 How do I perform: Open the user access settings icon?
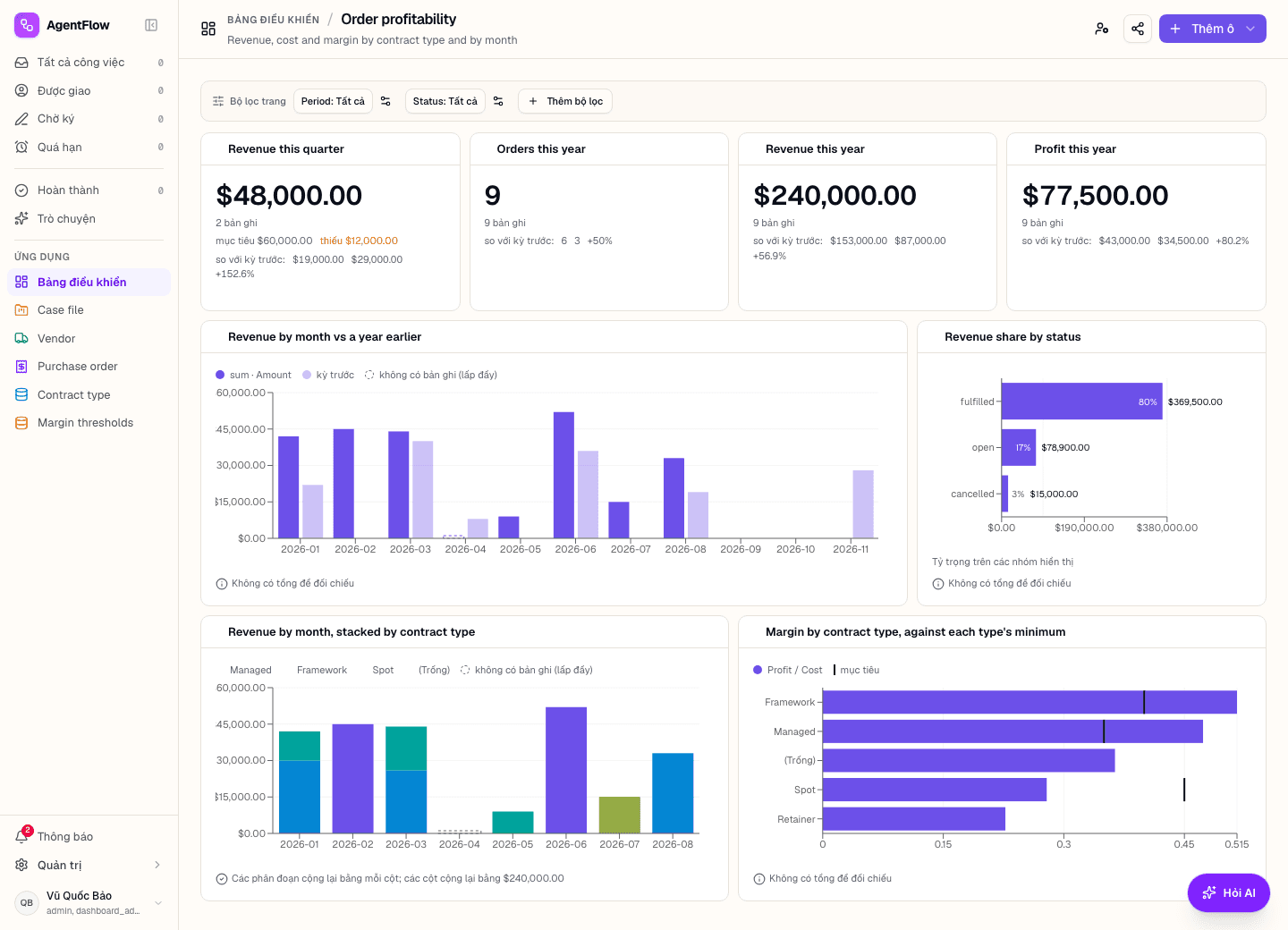(x=1102, y=29)
